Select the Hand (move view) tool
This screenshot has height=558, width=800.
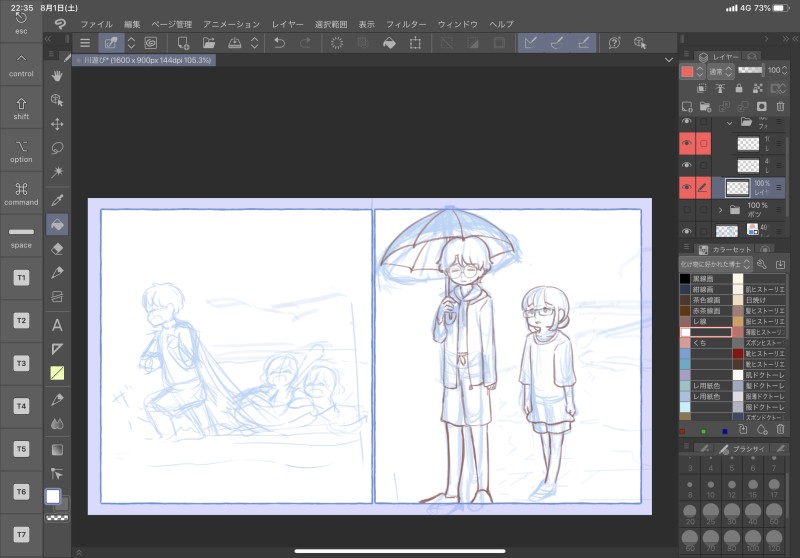coord(57,76)
